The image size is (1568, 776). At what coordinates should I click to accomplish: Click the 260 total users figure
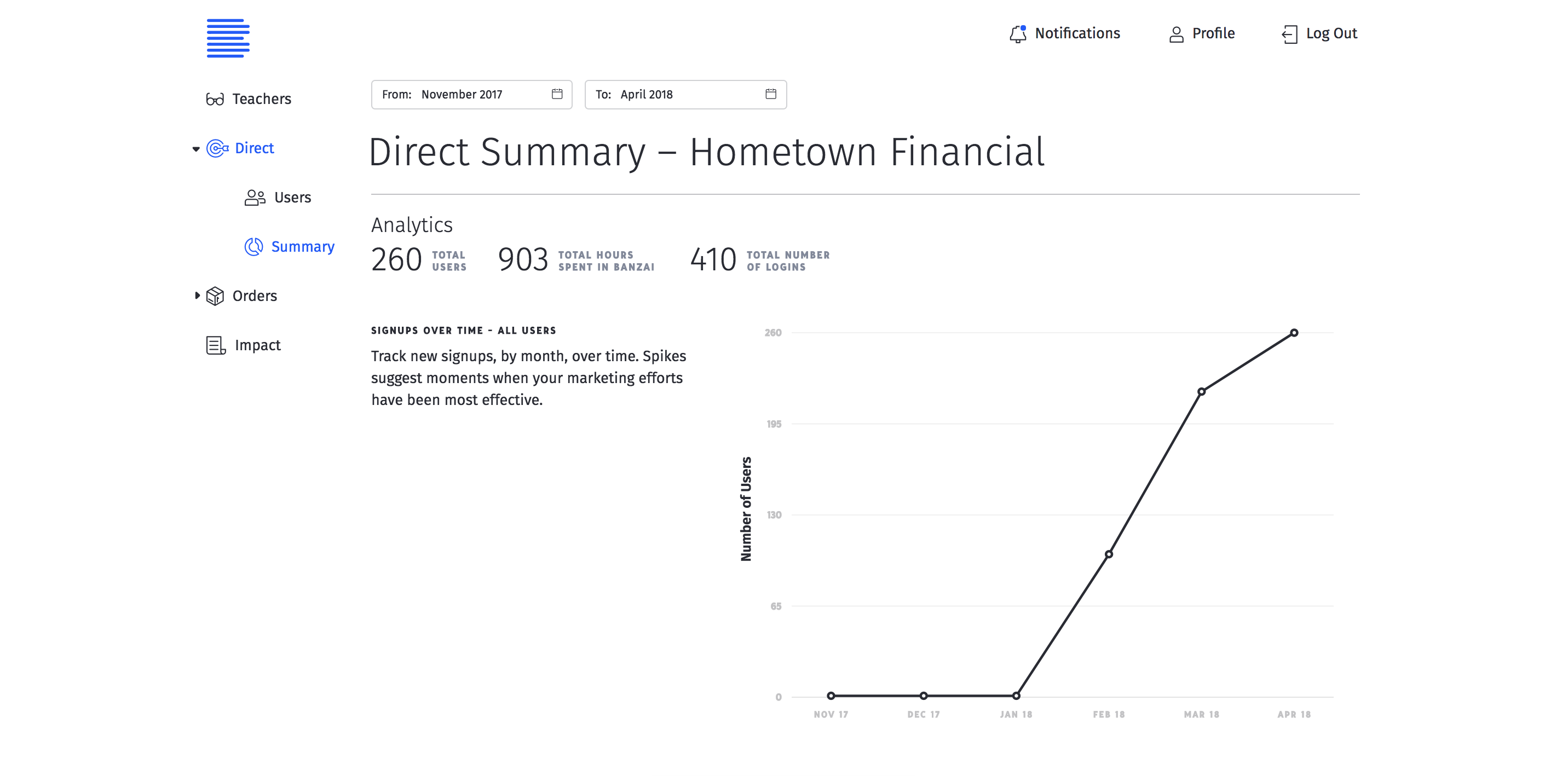(x=396, y=260)
